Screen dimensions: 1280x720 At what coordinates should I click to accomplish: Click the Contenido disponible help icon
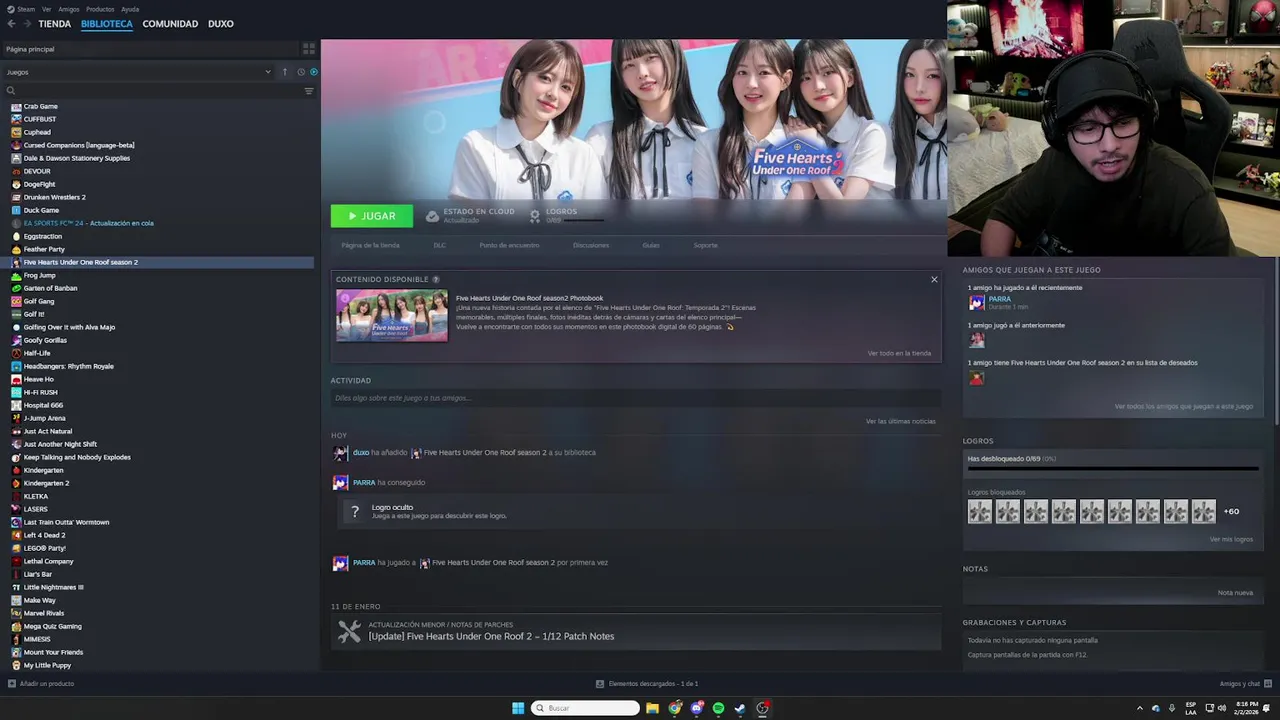tap(436, 279)
